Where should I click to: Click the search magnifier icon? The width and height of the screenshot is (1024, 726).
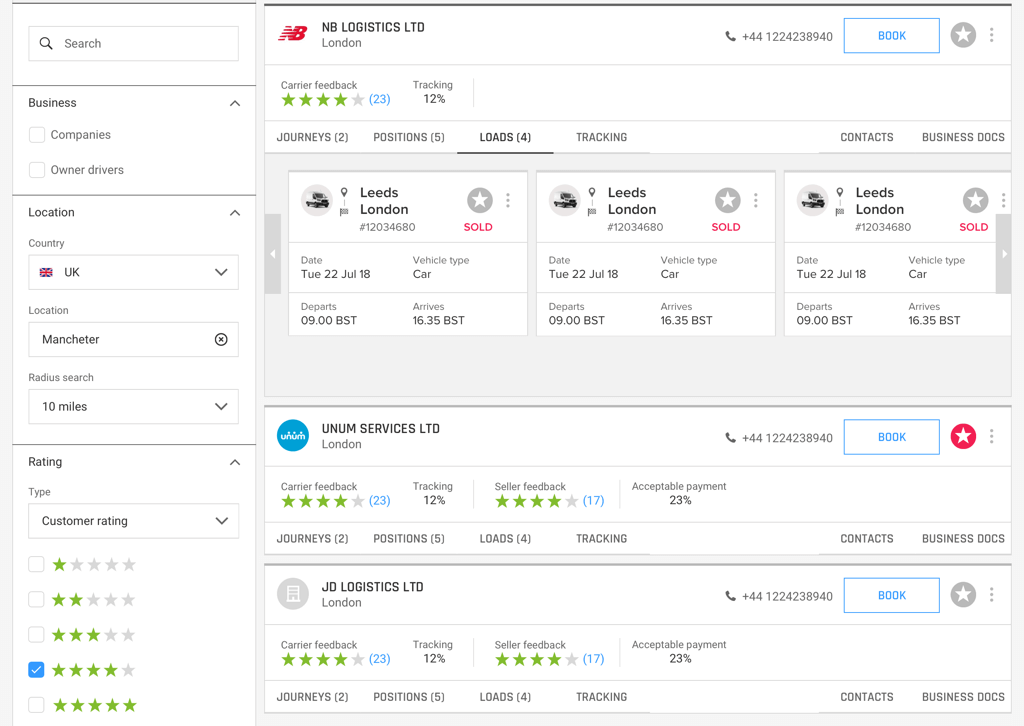tap(46, 43)
